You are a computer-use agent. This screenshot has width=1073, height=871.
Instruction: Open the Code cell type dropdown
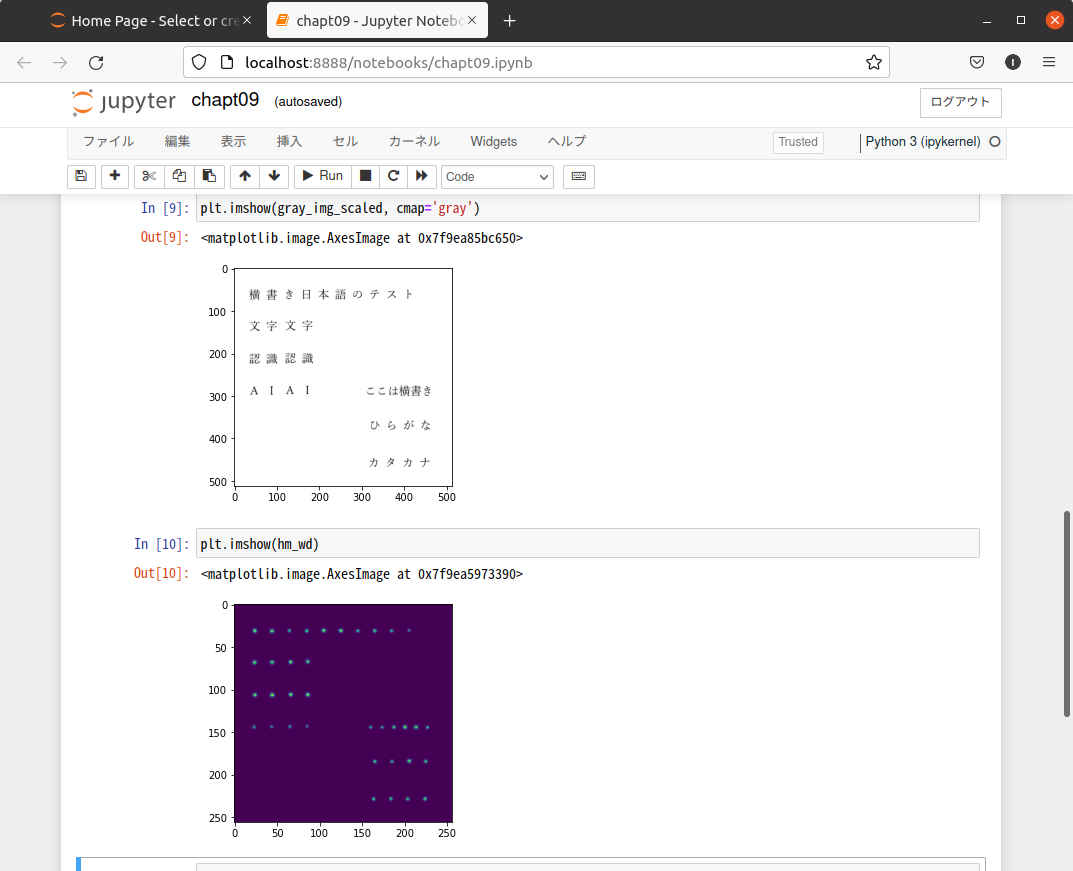[497, 176]
